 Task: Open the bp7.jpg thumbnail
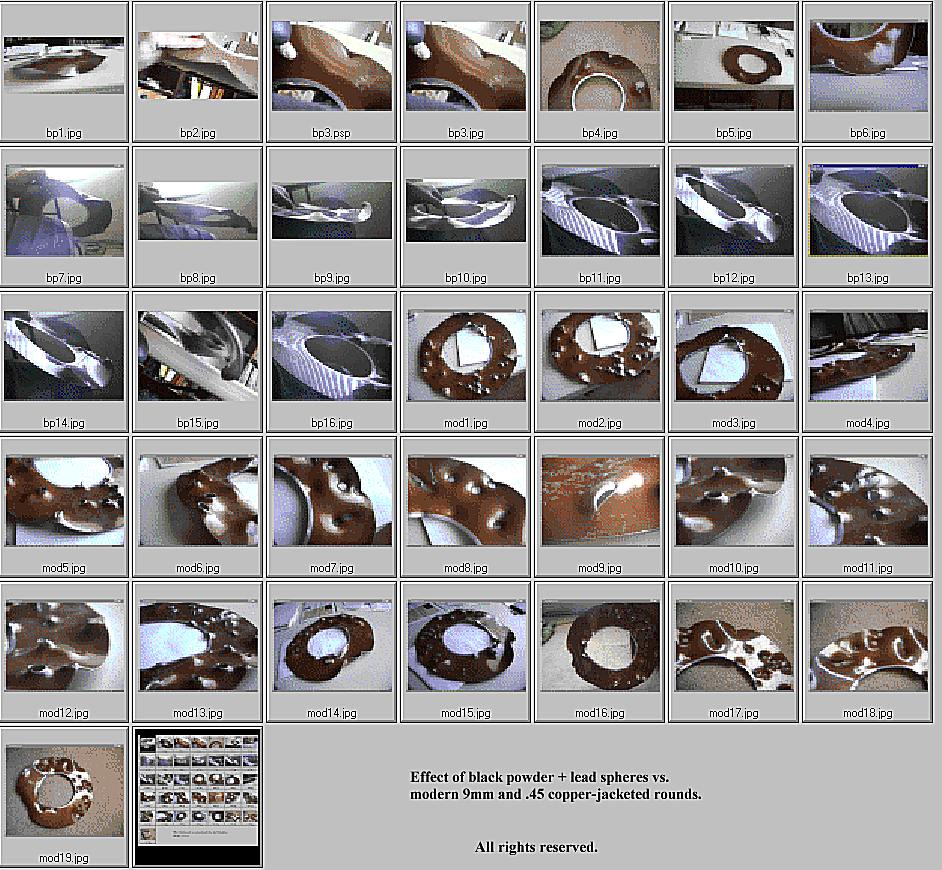pyautogui.click(x=64, y=211)
